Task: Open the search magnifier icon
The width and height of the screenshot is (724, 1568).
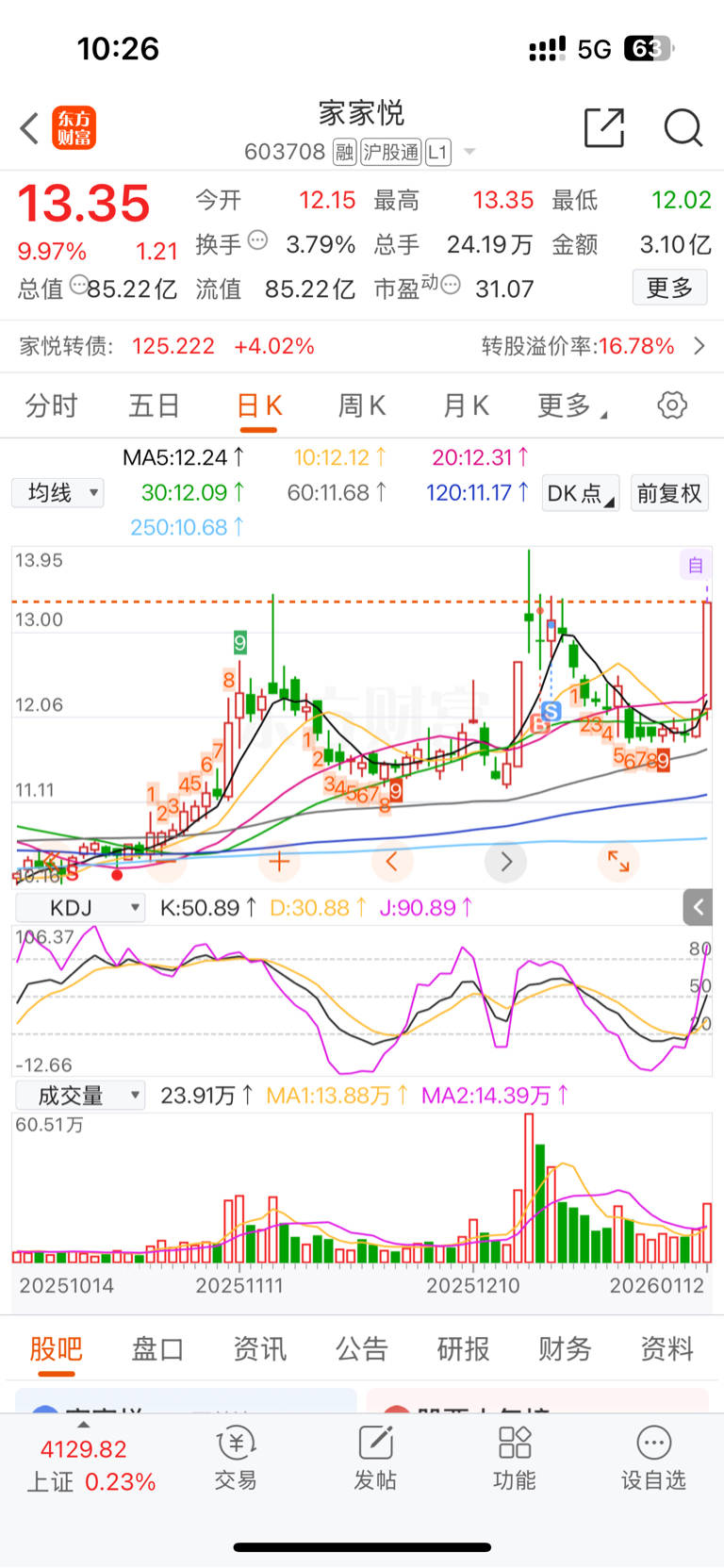Action: (683, 127)
